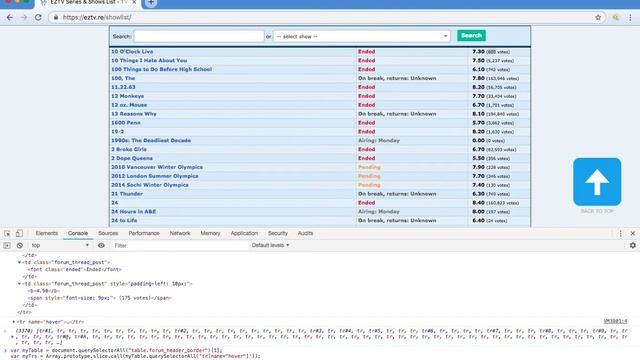Open '2010 Vancouver Winter Olympics'
The height and width of the screenshot is (360, 640).
[157, 167]
